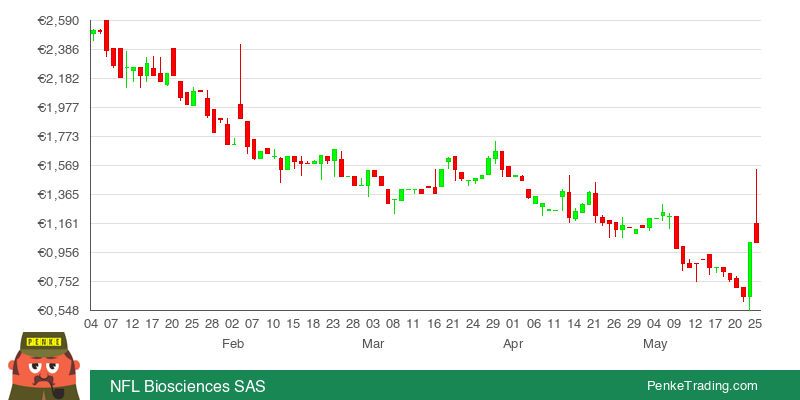Select the €1,365 price axis label
The image size is (800, 400).
coord(58,194)
